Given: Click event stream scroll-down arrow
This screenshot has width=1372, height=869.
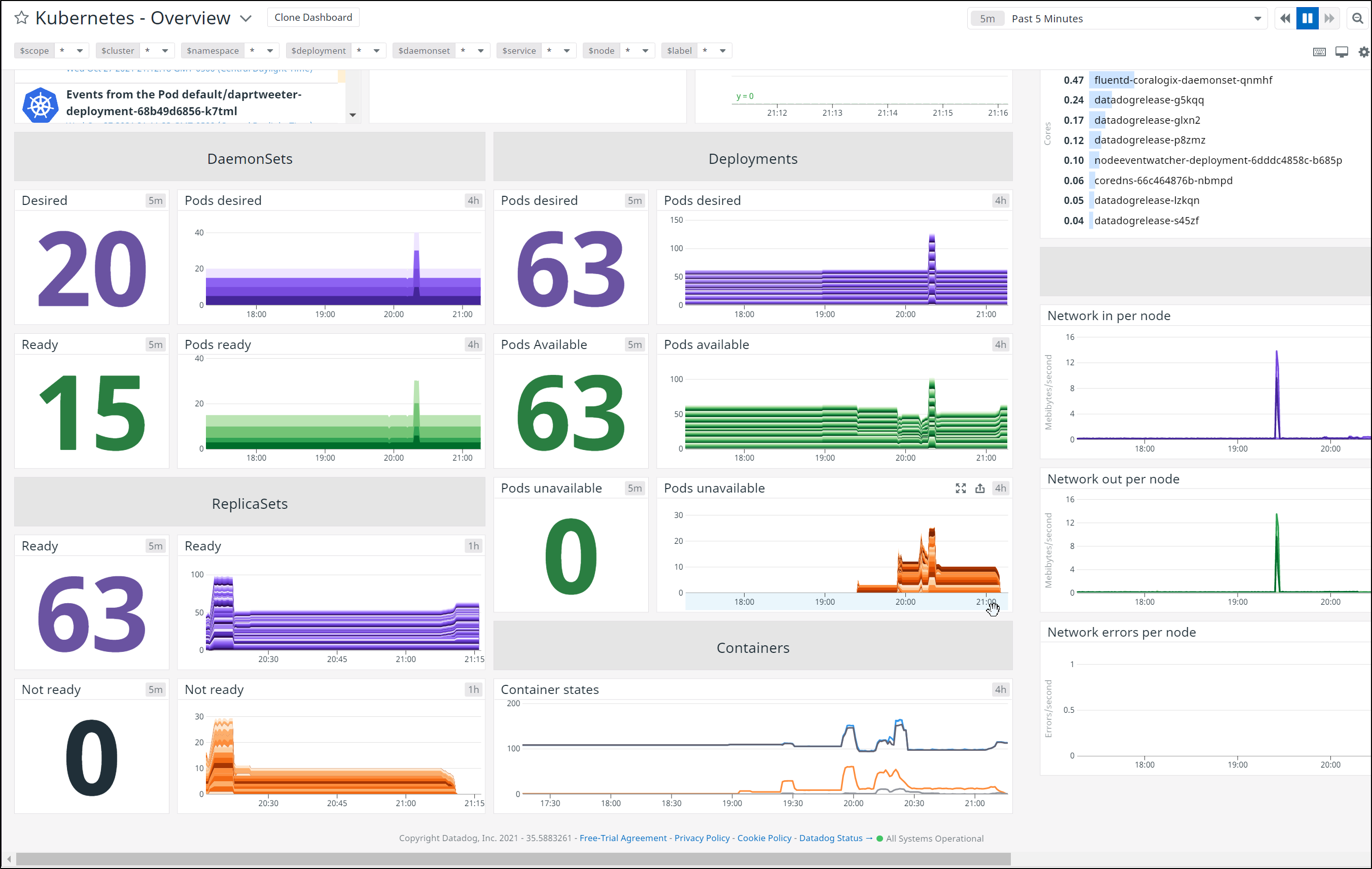Looking at the screenshot, I should pos(353,115).
